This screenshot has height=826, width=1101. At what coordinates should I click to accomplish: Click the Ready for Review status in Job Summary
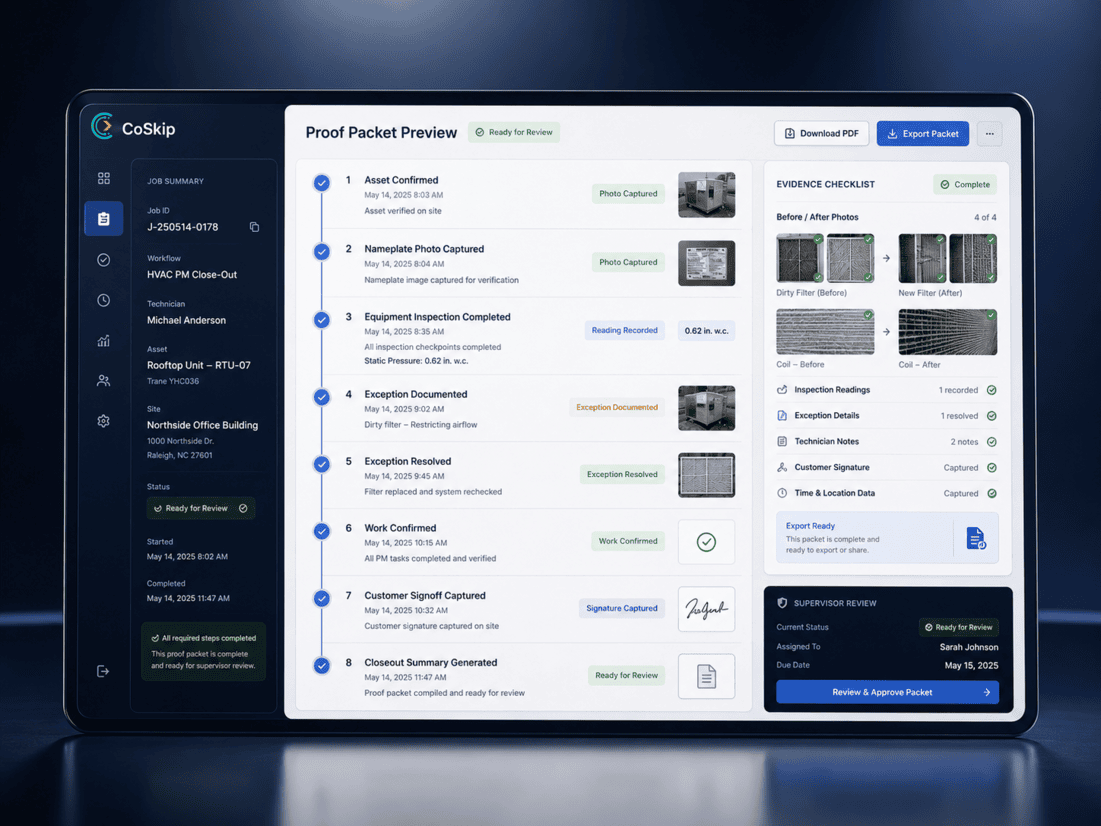tap(201, 509)
